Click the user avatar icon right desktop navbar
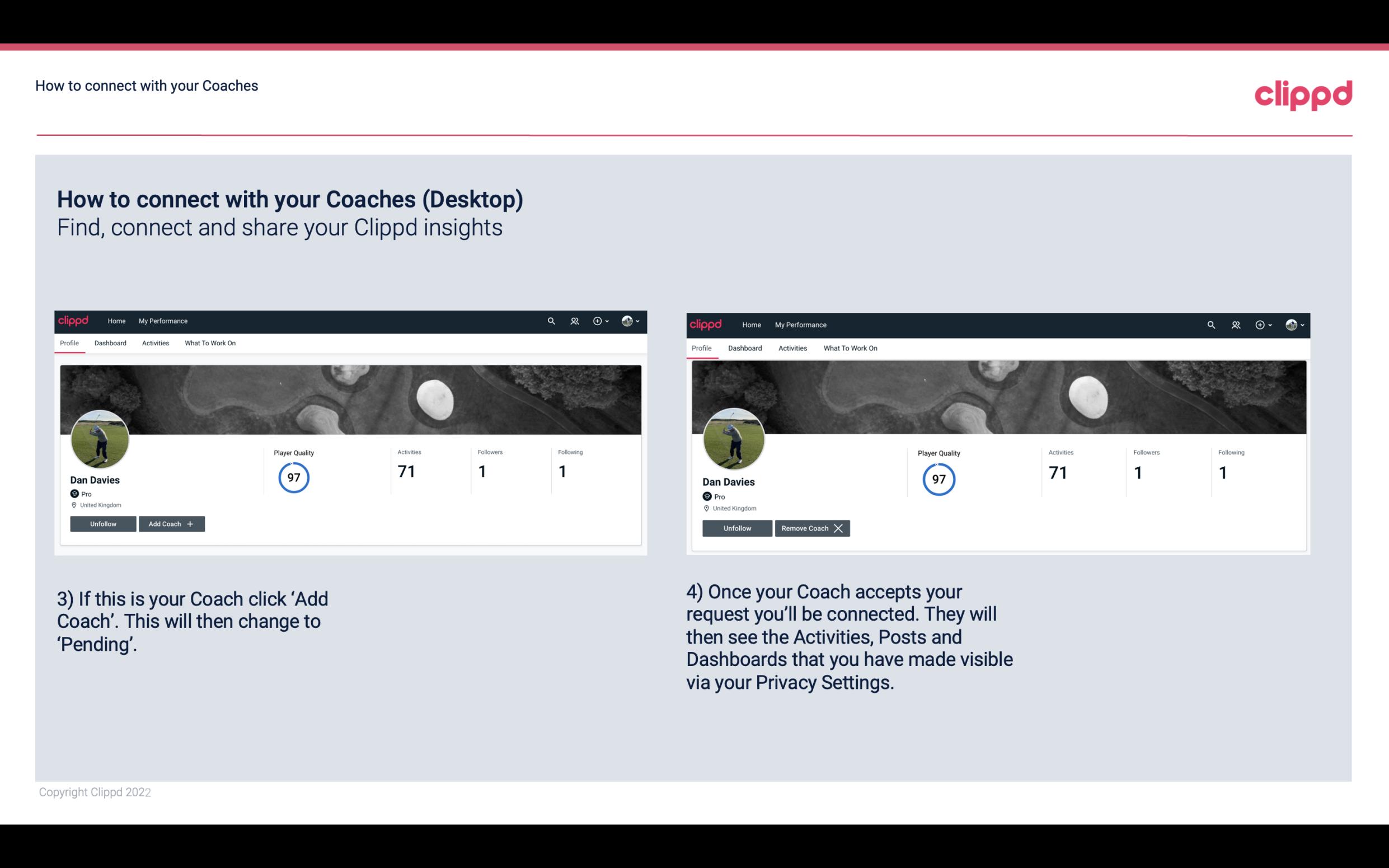This screenshot has height=868, width=1389. click(x=1292, y=324)
